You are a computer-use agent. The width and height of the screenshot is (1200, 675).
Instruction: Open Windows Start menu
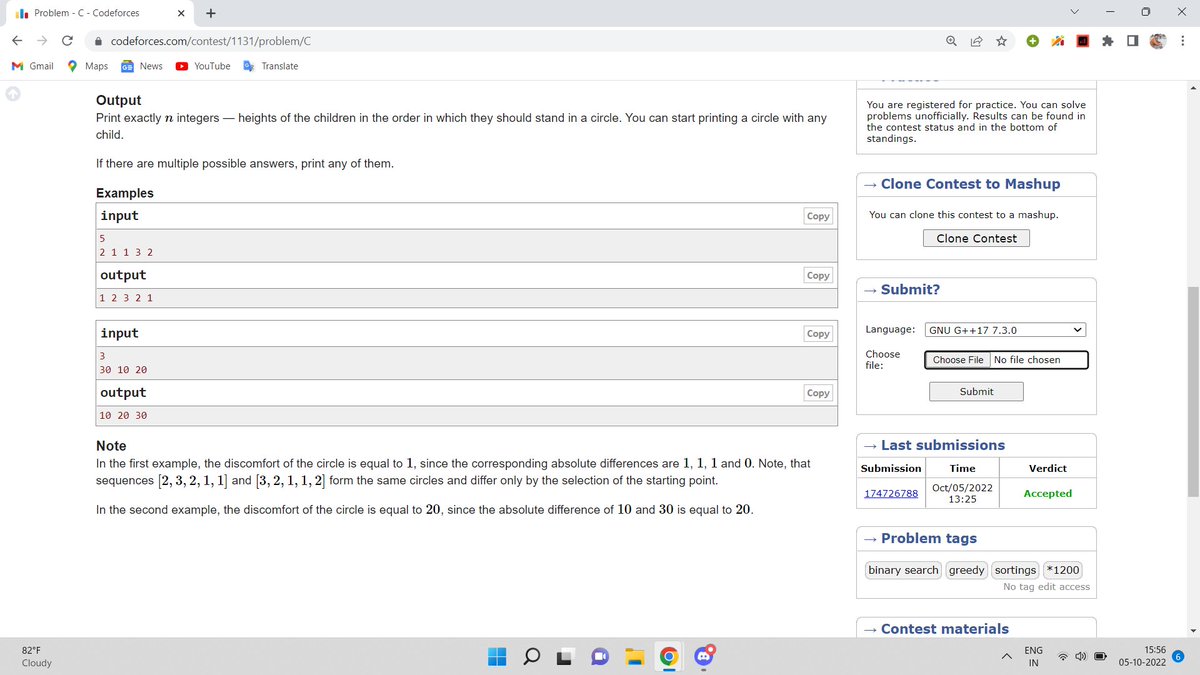coord(497,657)
